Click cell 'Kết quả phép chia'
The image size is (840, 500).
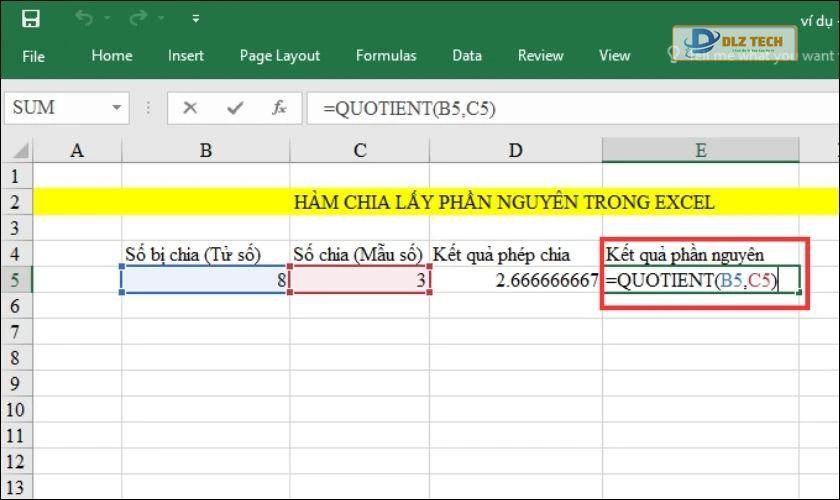pyautogui.click(x=516, y=254)
